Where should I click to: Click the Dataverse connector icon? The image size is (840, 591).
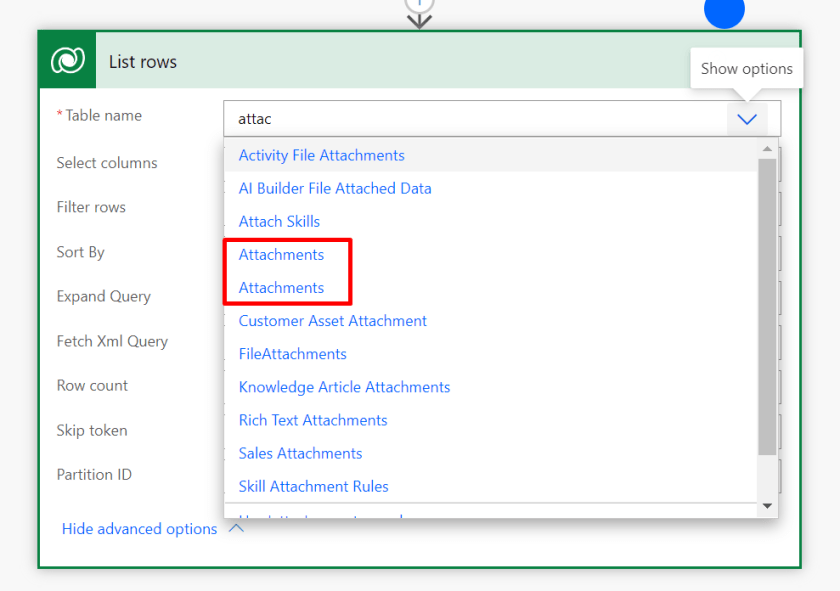[68, 61]
